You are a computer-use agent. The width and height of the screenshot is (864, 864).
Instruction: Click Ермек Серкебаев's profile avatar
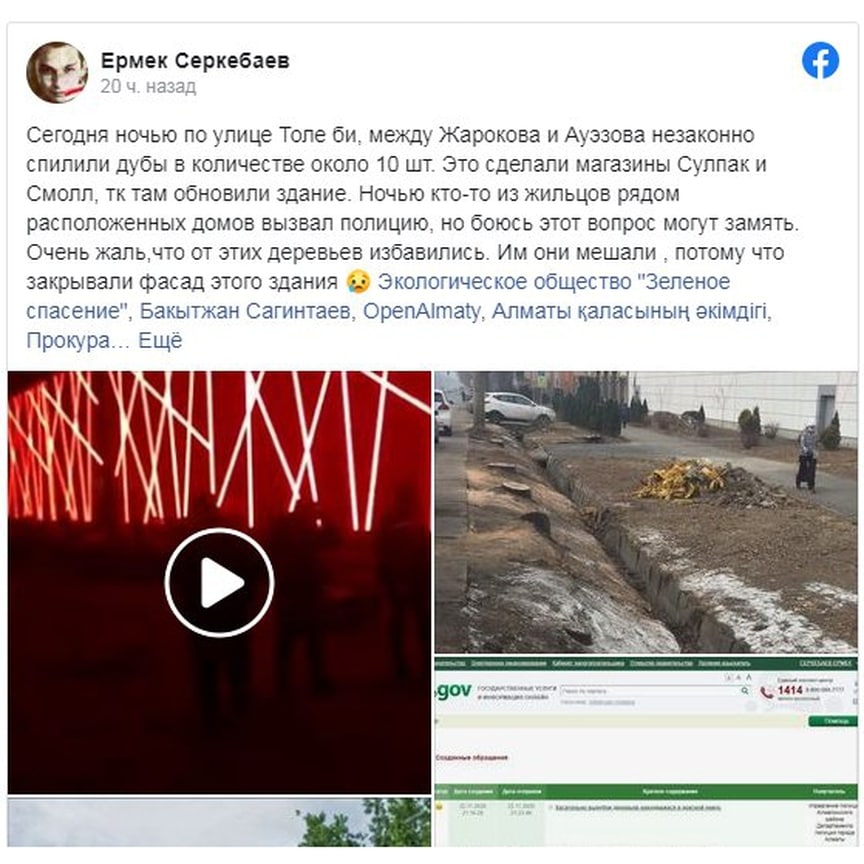point(57,72)
